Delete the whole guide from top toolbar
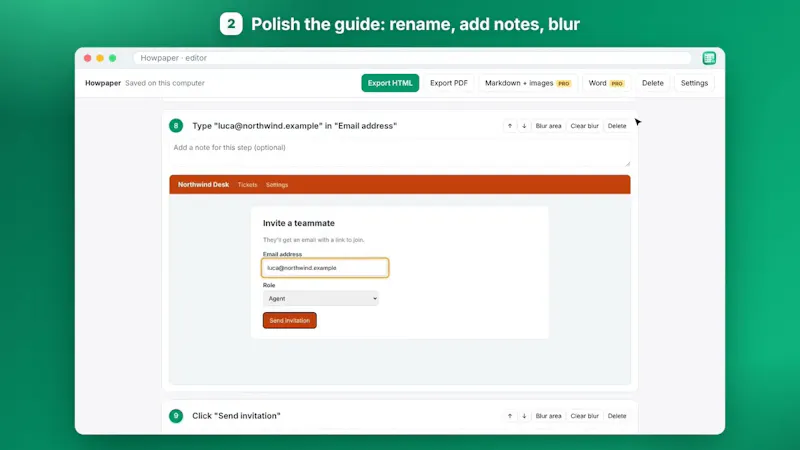Screen dimensions: 800x450 (653, 83)
